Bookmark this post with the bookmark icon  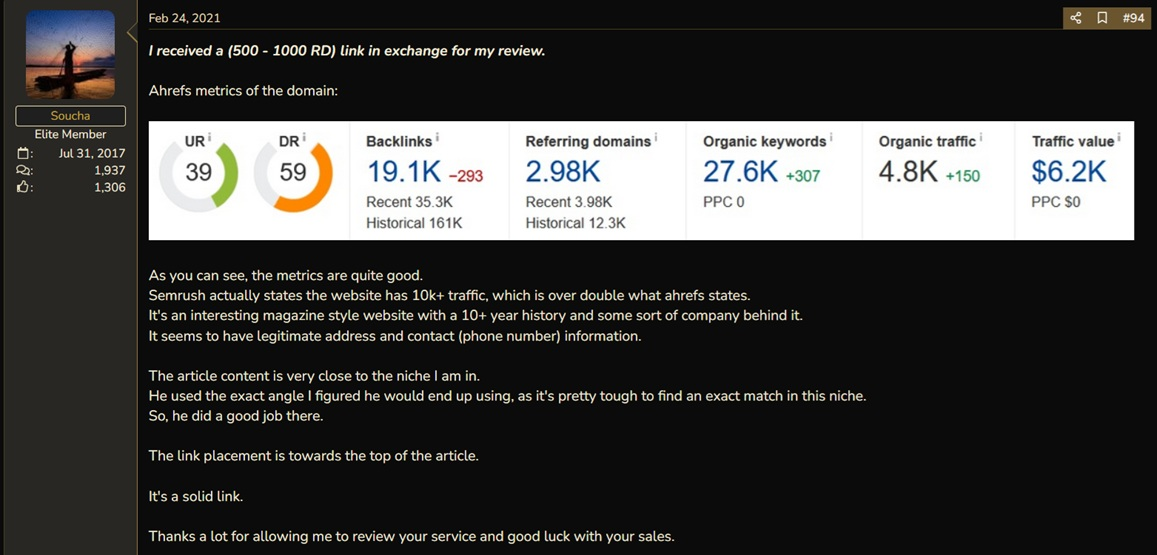click(1102, 18)
